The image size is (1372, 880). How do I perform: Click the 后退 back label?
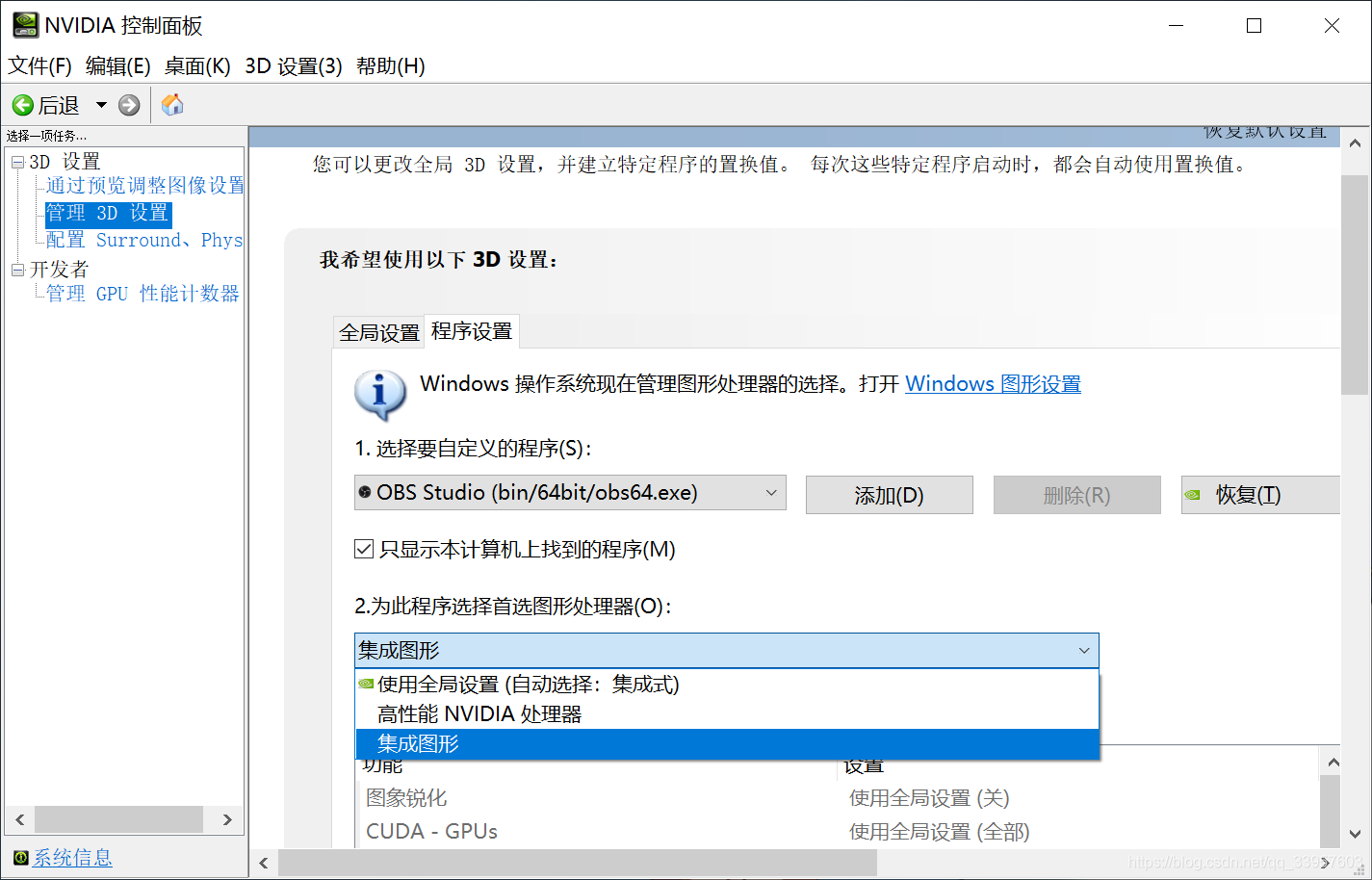coord(59,105)
